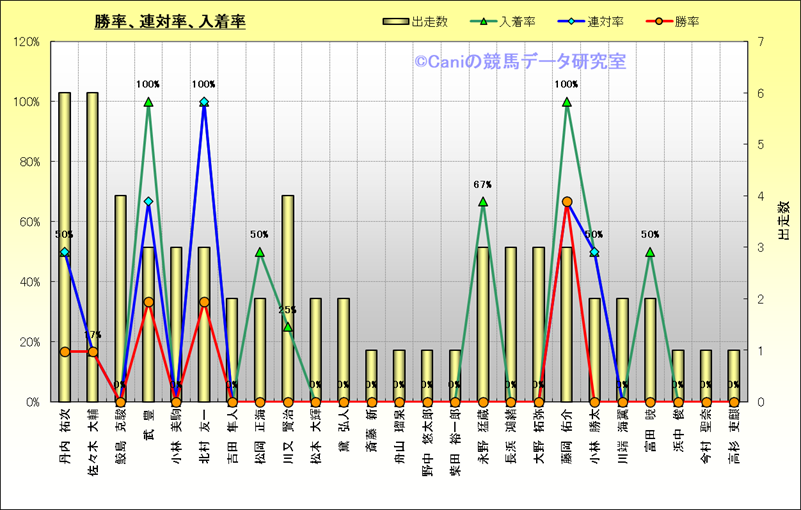Click the Caniの競馬データ研究室 watermark text
Image resolution: width=801 pixels, height=510 pixels.
pos(520,62)
